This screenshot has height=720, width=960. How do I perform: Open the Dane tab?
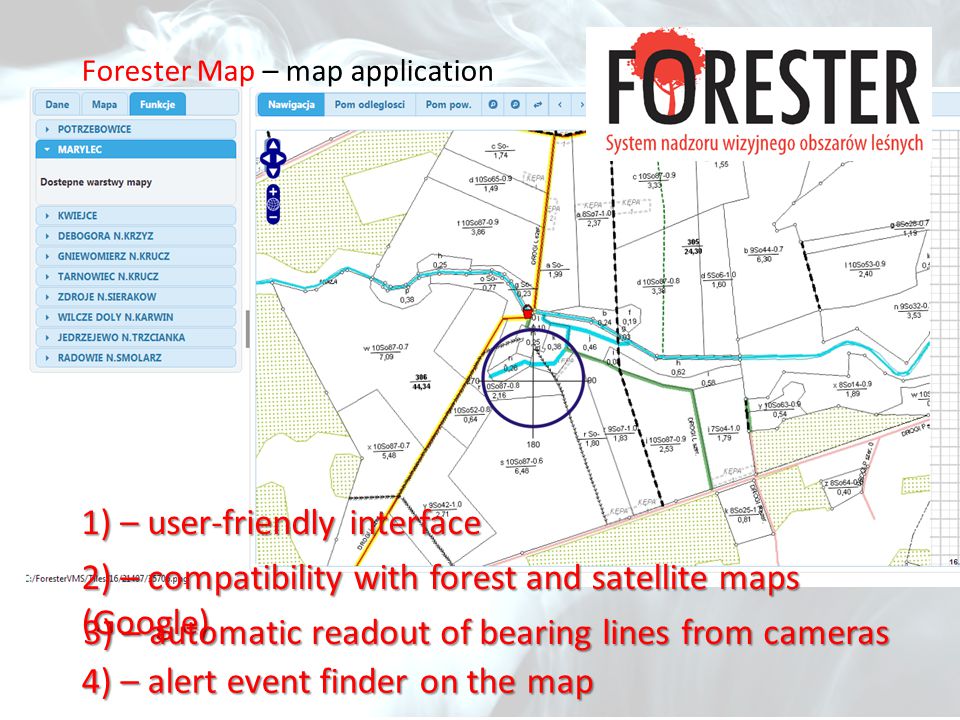(x=57, y=104)
